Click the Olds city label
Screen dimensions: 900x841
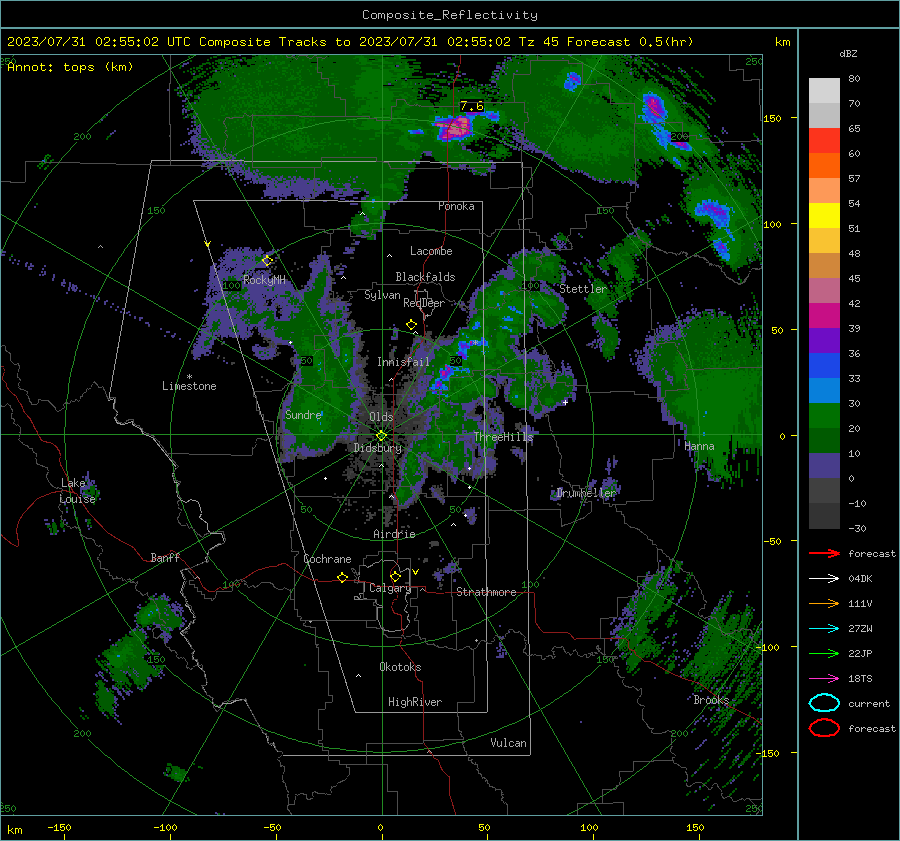point(381,417)
